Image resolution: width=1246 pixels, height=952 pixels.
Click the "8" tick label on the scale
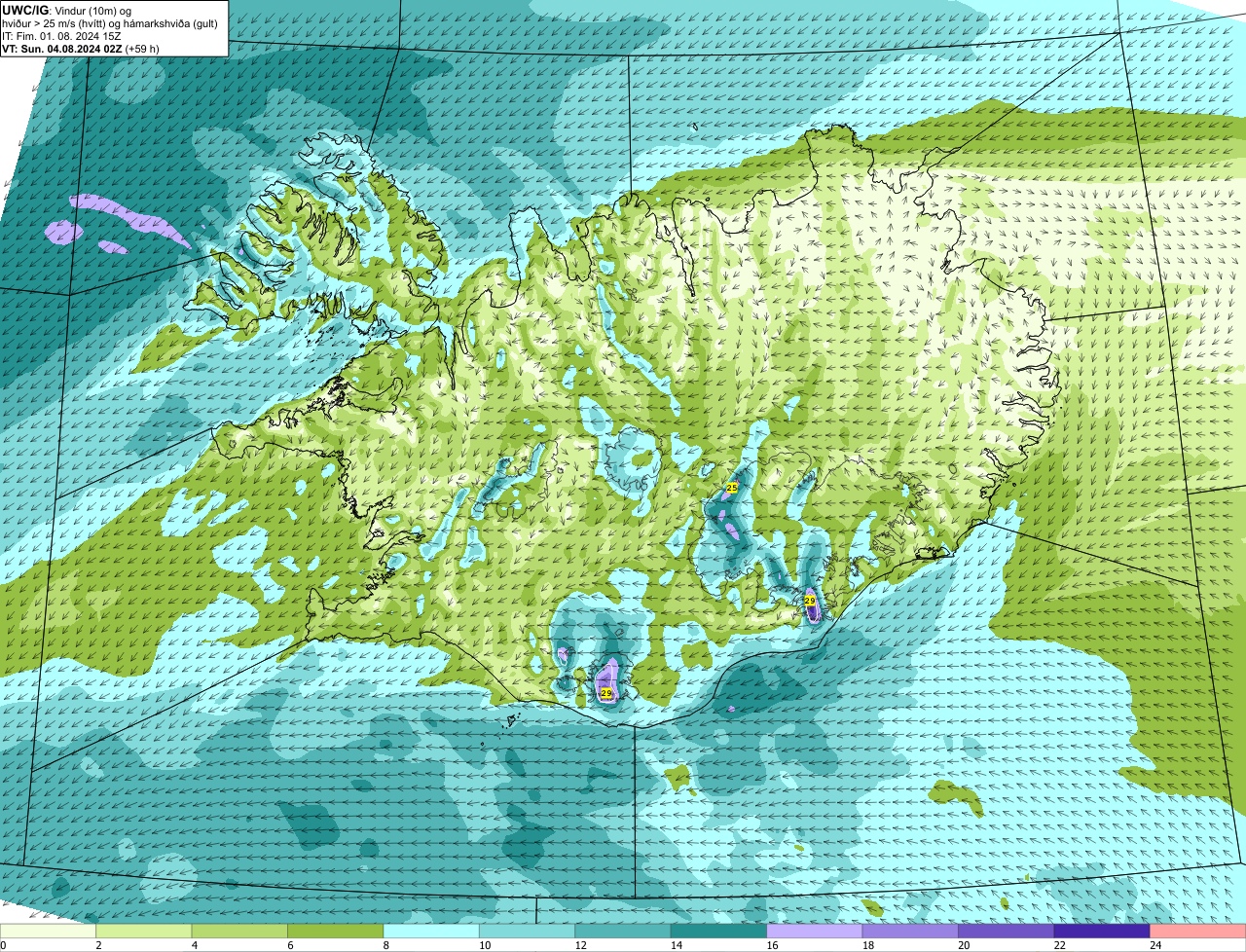[x=386, y=945]
